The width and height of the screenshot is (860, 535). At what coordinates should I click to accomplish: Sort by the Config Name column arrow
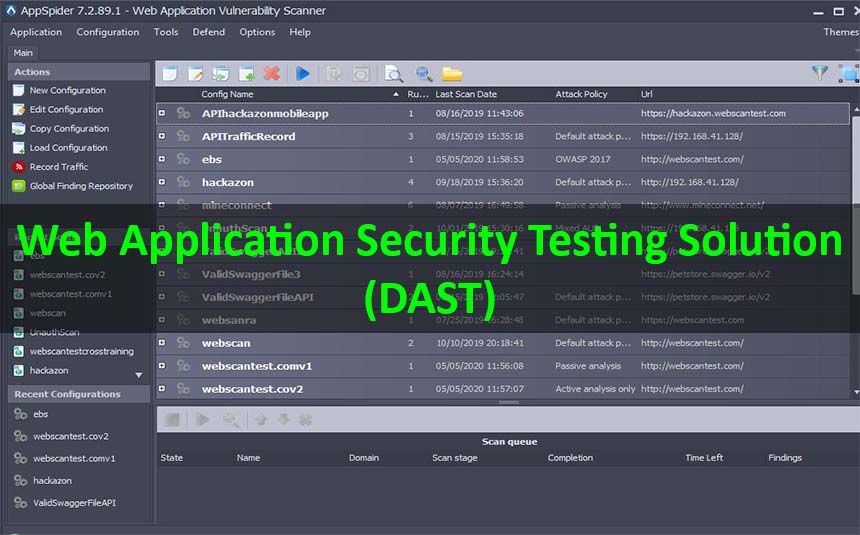[x=396, y=94]
